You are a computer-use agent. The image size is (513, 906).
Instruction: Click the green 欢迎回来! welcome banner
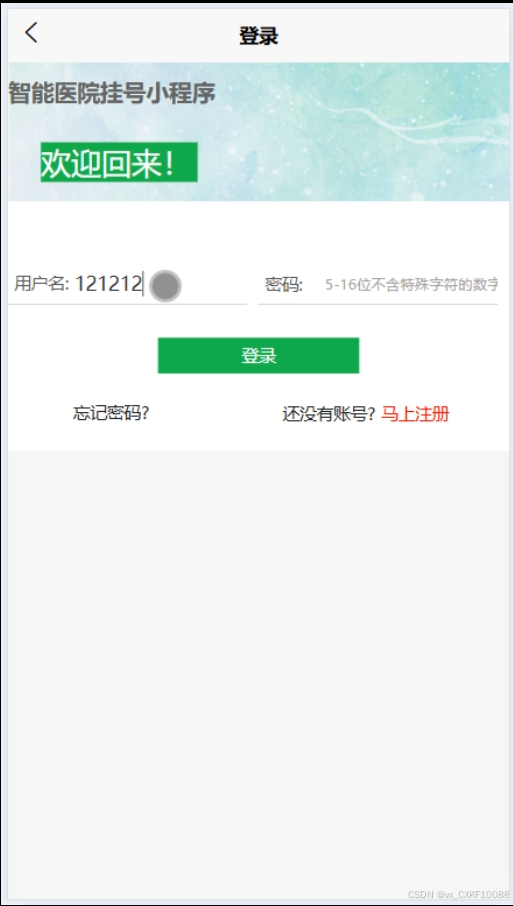119,162
